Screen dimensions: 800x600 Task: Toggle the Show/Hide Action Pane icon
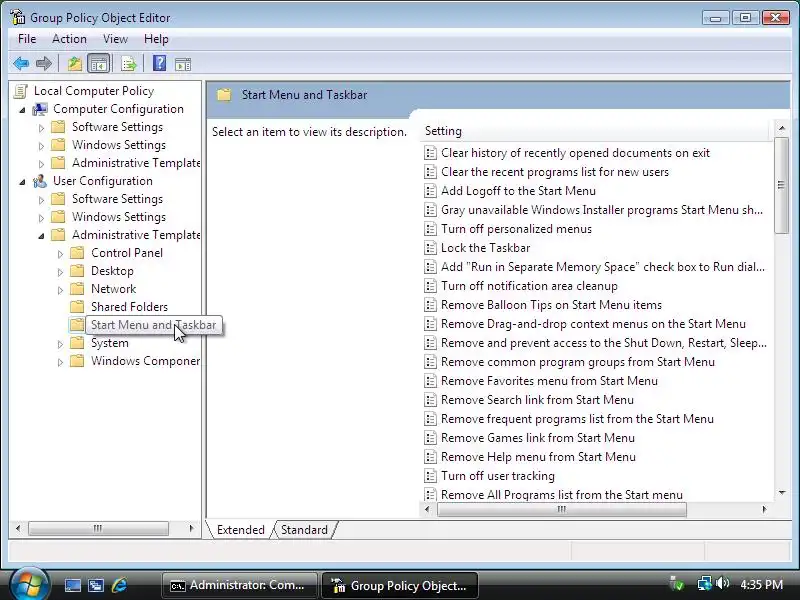[x=183, y=64]
